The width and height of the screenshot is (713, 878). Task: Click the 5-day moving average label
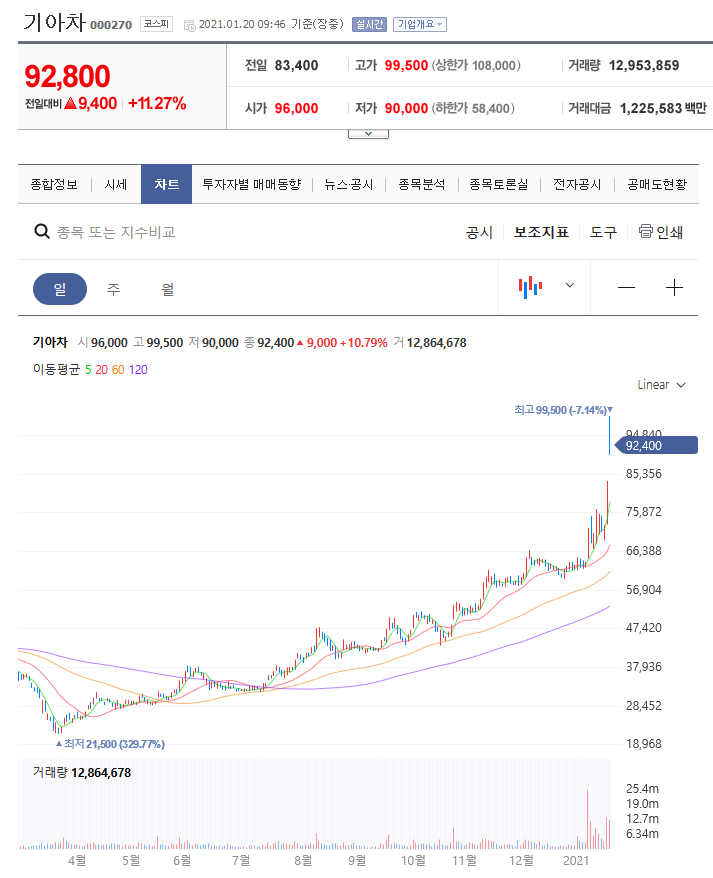(88, 370)
